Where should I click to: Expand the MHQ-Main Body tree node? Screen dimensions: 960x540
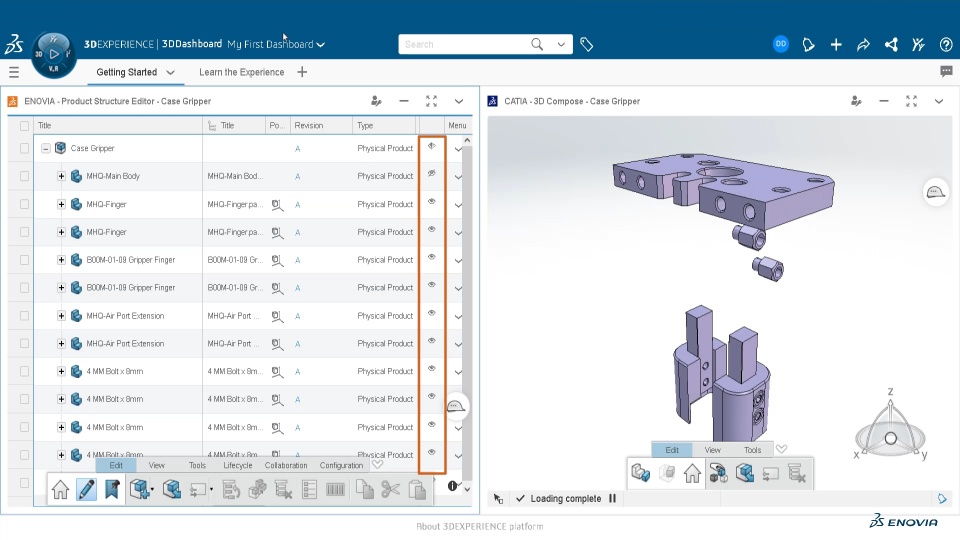coord(61,176)
